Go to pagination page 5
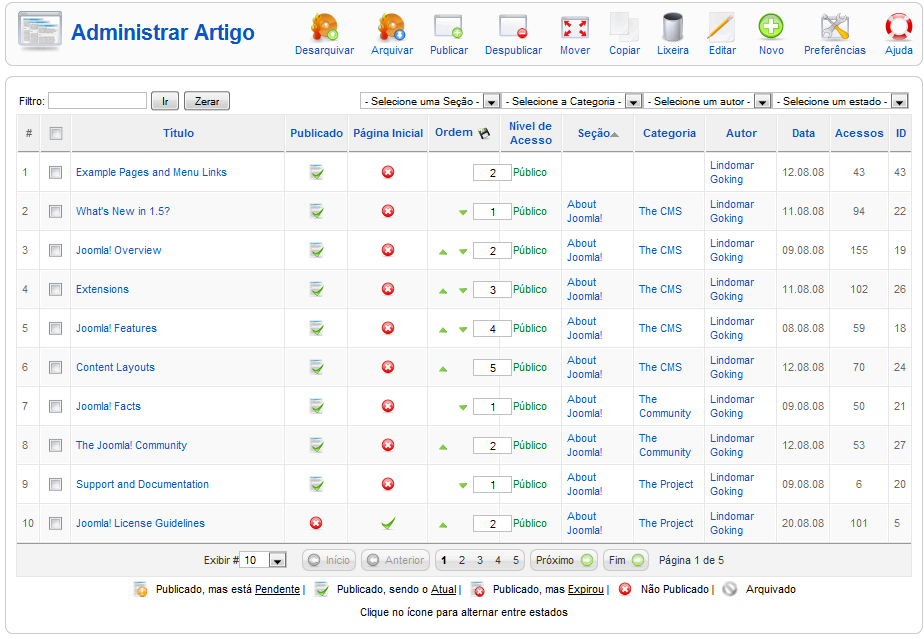Viewport: 924px width, 639px height. point(516,560)
